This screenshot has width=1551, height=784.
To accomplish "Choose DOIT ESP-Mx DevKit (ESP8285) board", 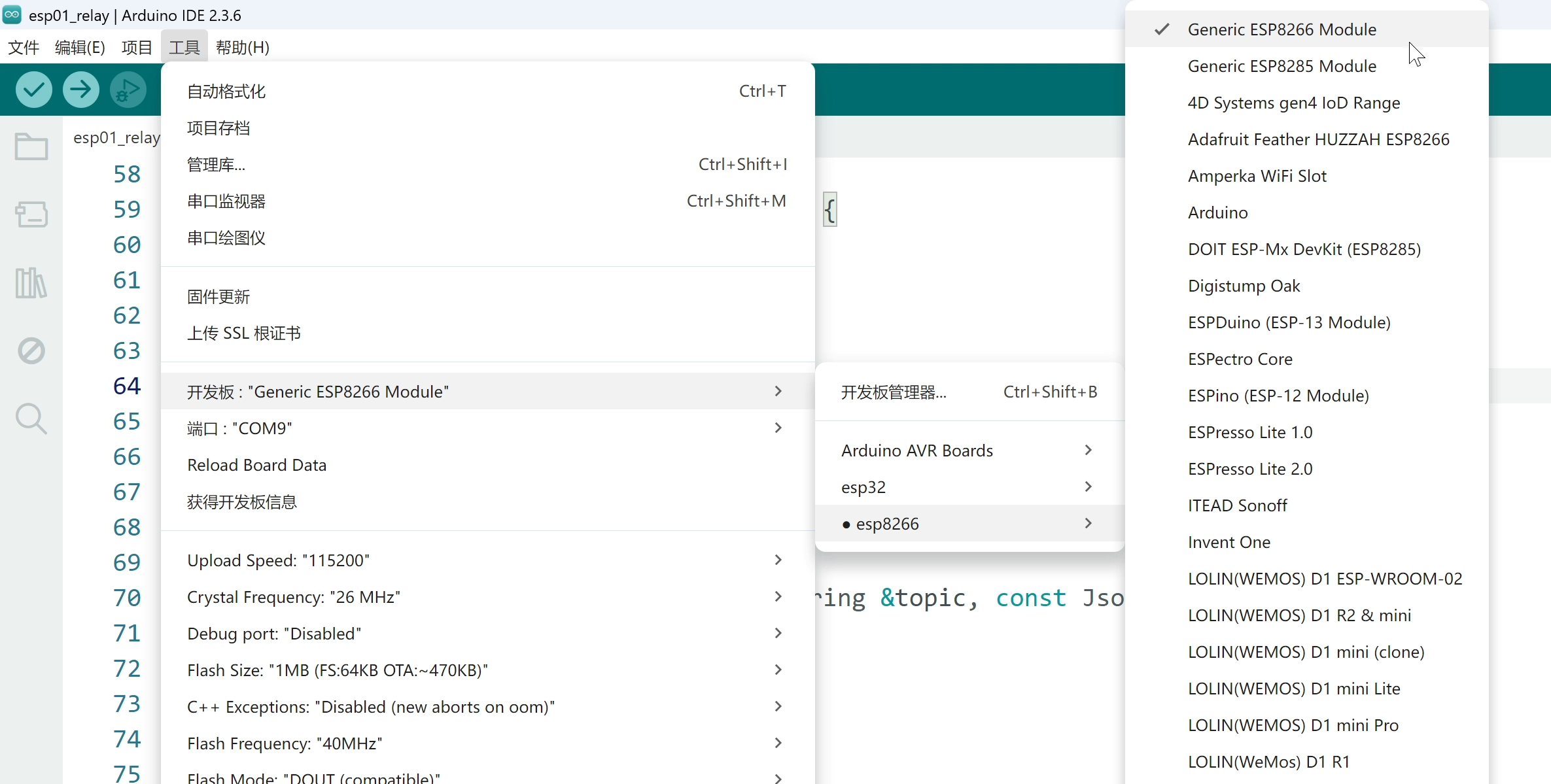I will (1307, 249).
